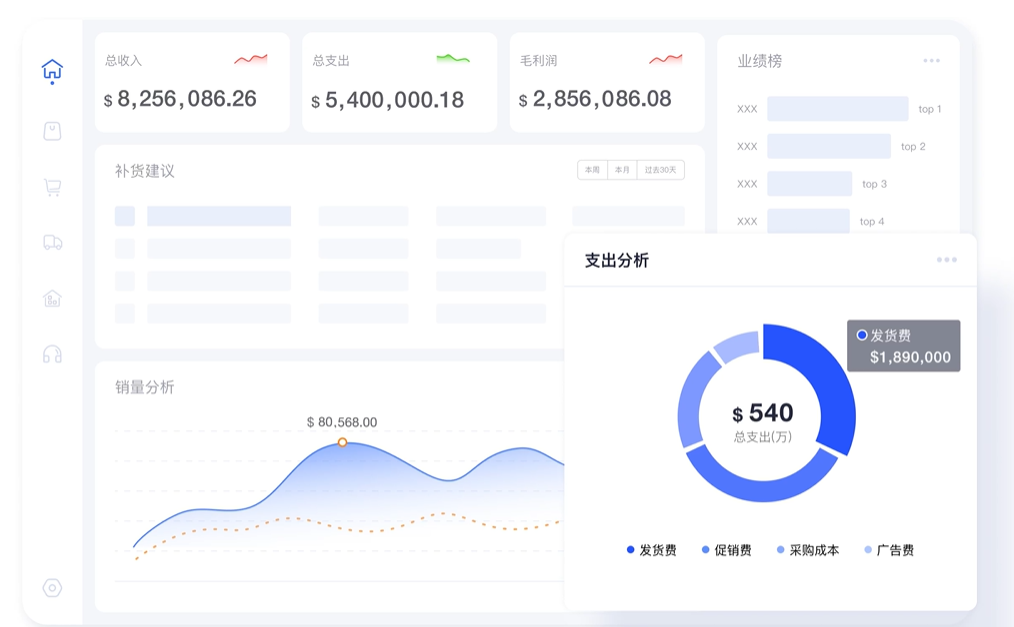Select the 过去30天 tab in 补货建议

click(660, 170)
